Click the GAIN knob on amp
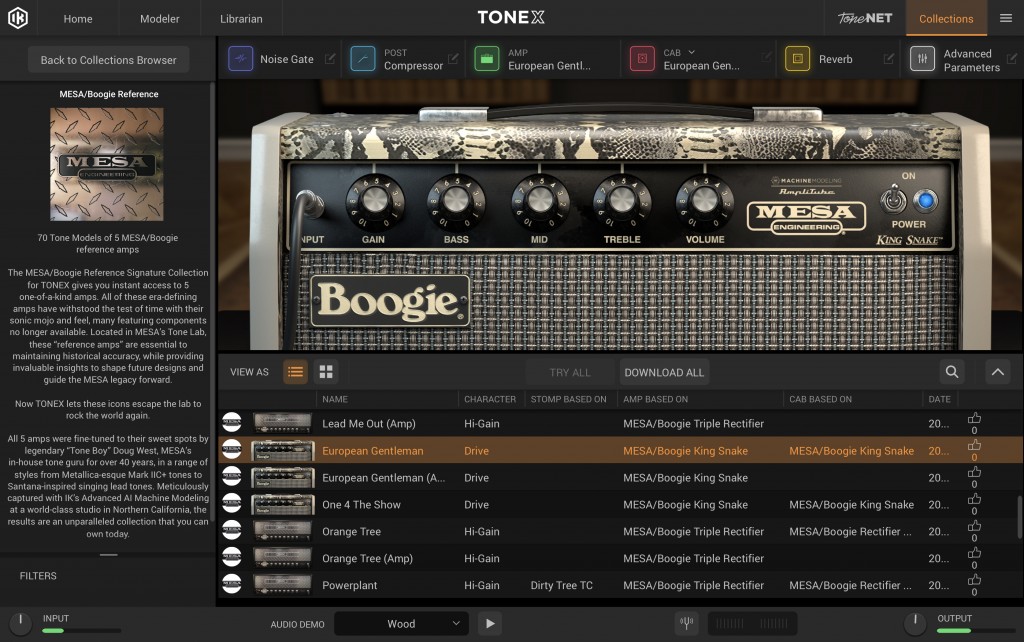Screen dimensions: 1024x642 [x=375, y=201]
